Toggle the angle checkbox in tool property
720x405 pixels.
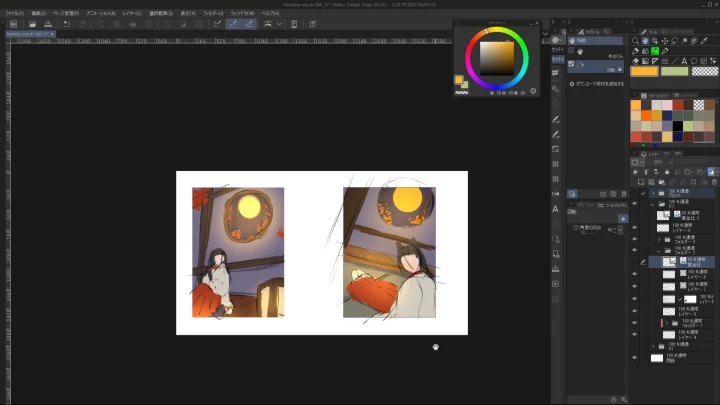pos(576,228)
